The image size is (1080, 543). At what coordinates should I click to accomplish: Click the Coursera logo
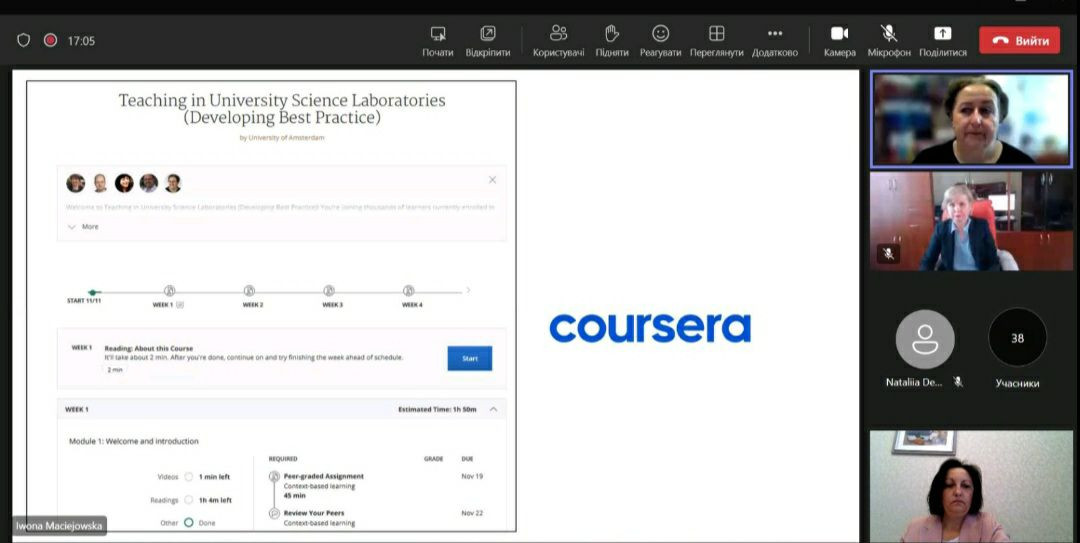coord(650,328)
